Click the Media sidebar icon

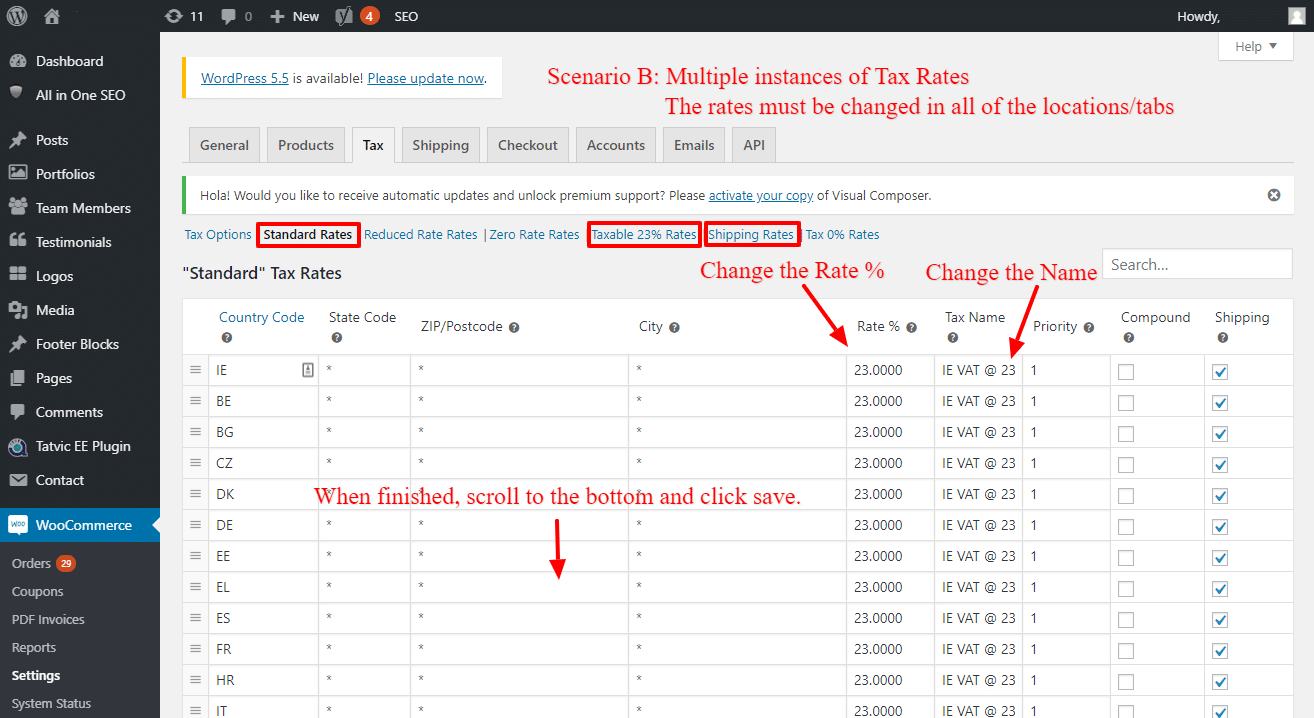[18, 310]
